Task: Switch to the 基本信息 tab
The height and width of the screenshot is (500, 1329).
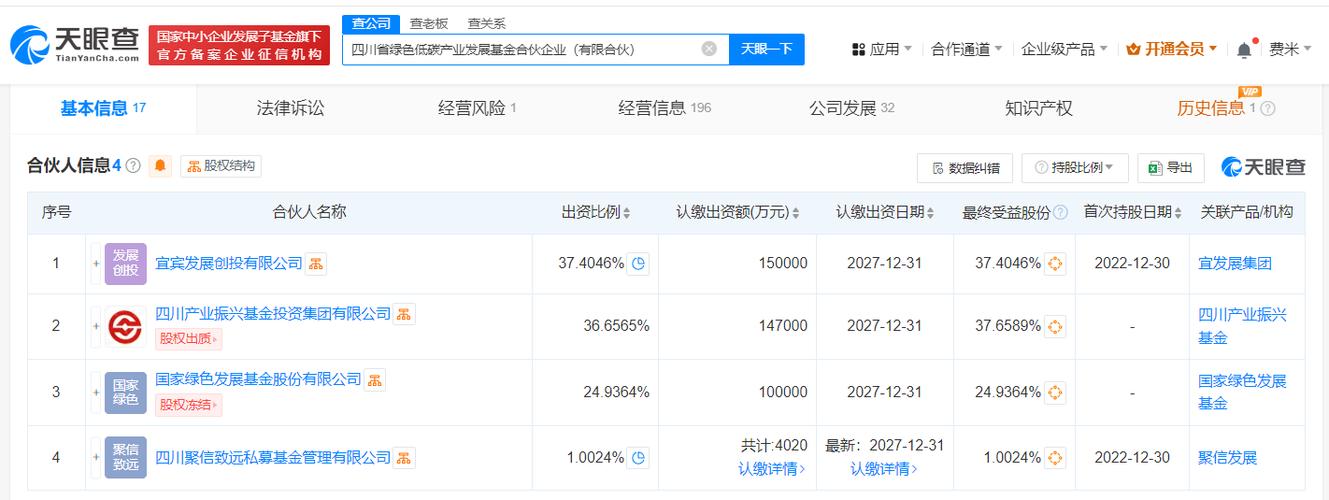Action: tap(103, 109)
